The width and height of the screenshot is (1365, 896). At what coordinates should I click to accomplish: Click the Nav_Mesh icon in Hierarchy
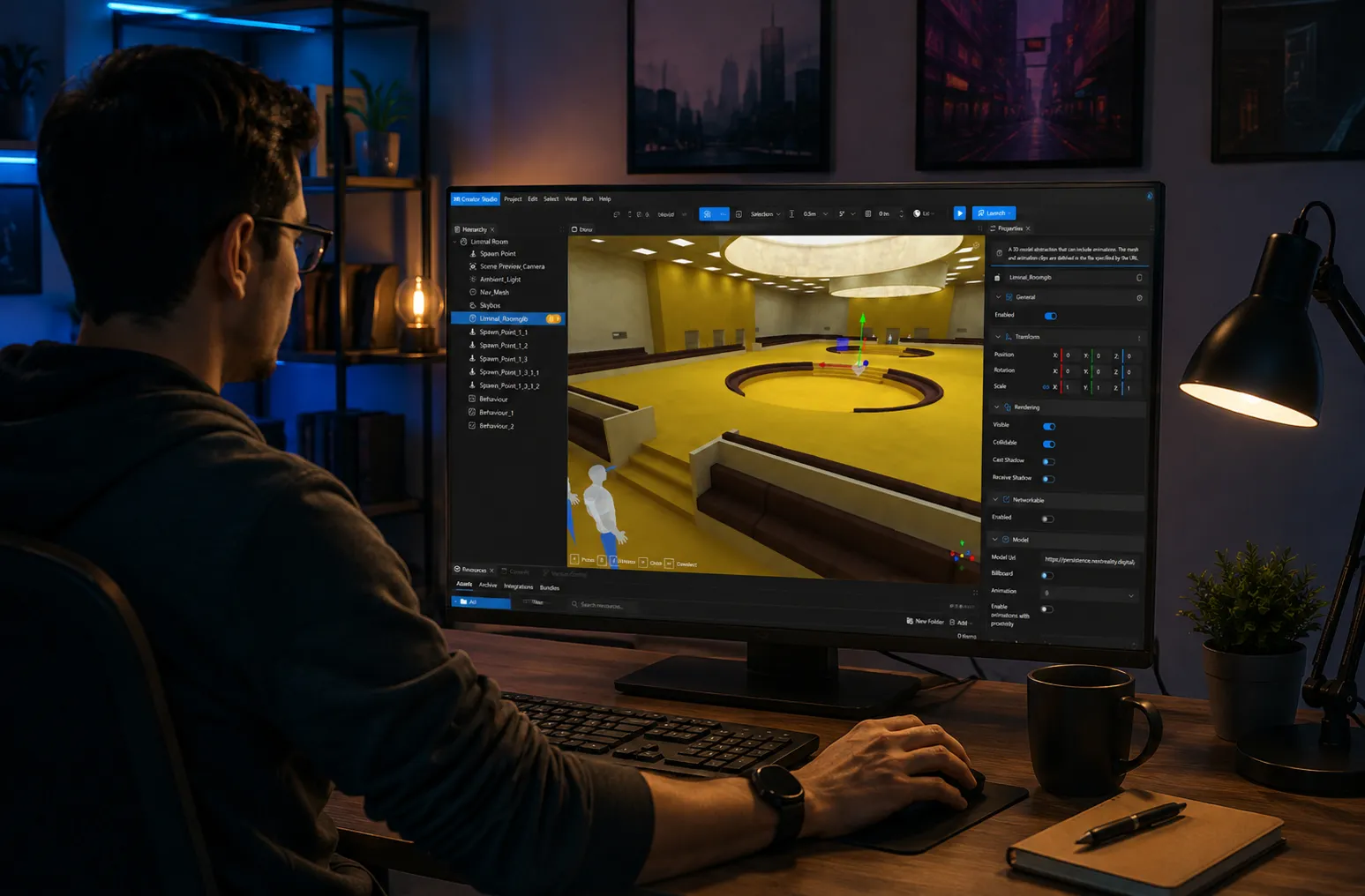(x=473, y=292)
